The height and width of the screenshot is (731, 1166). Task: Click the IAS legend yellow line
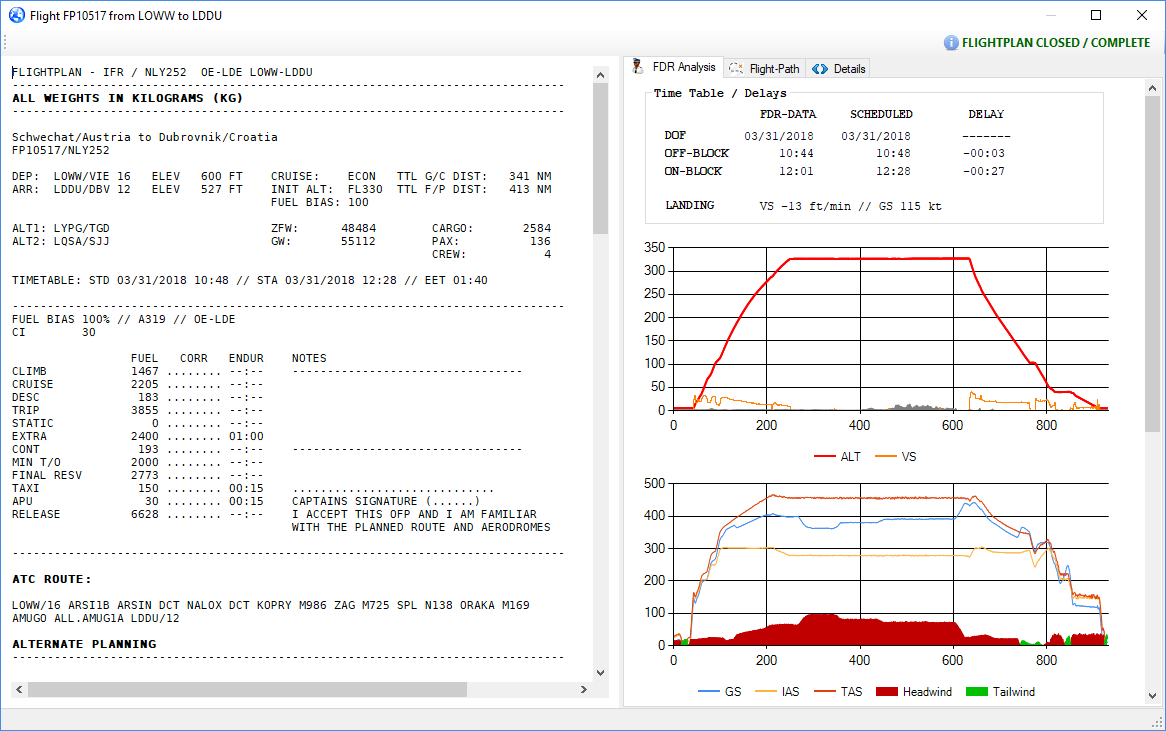[x=766, y=692]
